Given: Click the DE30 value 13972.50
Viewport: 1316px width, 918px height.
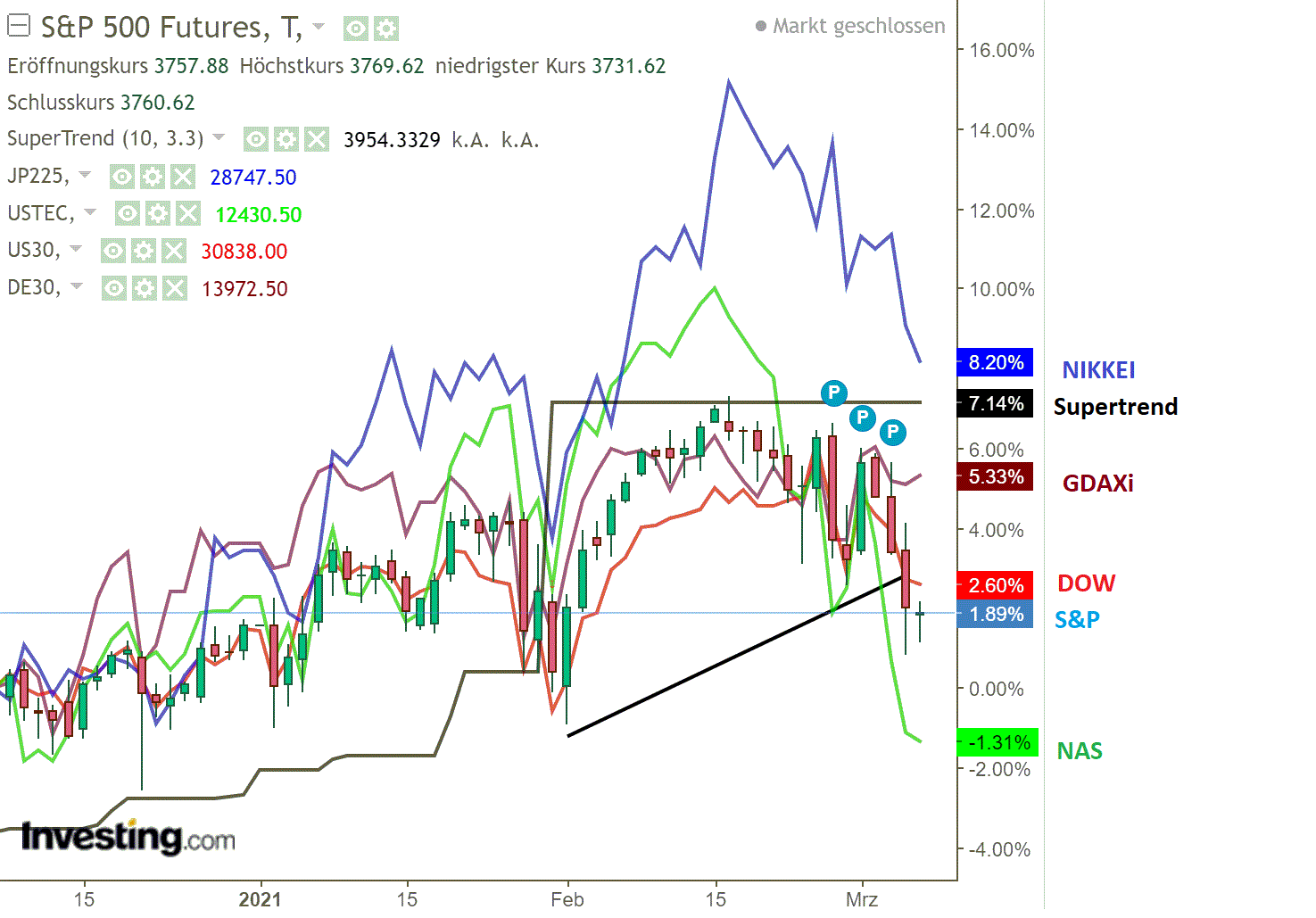Looking at the screenshot, I should tap(245, 289).
